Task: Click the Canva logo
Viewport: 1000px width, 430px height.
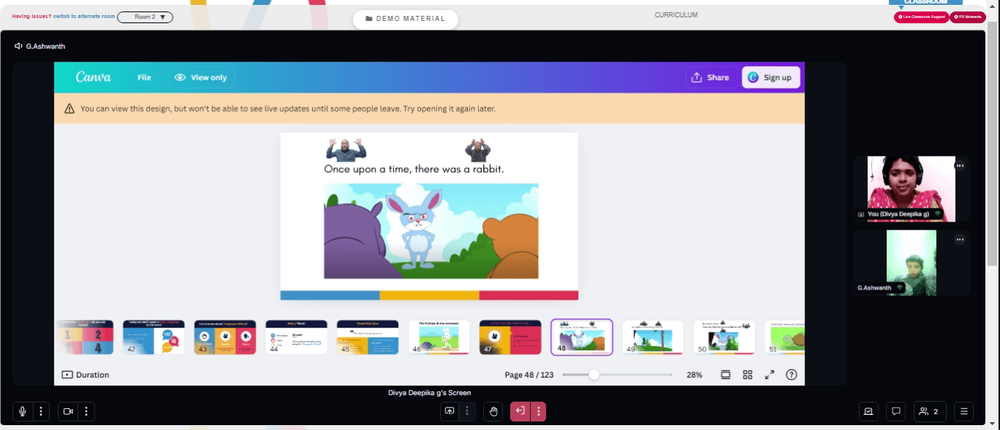Action: 93,77
